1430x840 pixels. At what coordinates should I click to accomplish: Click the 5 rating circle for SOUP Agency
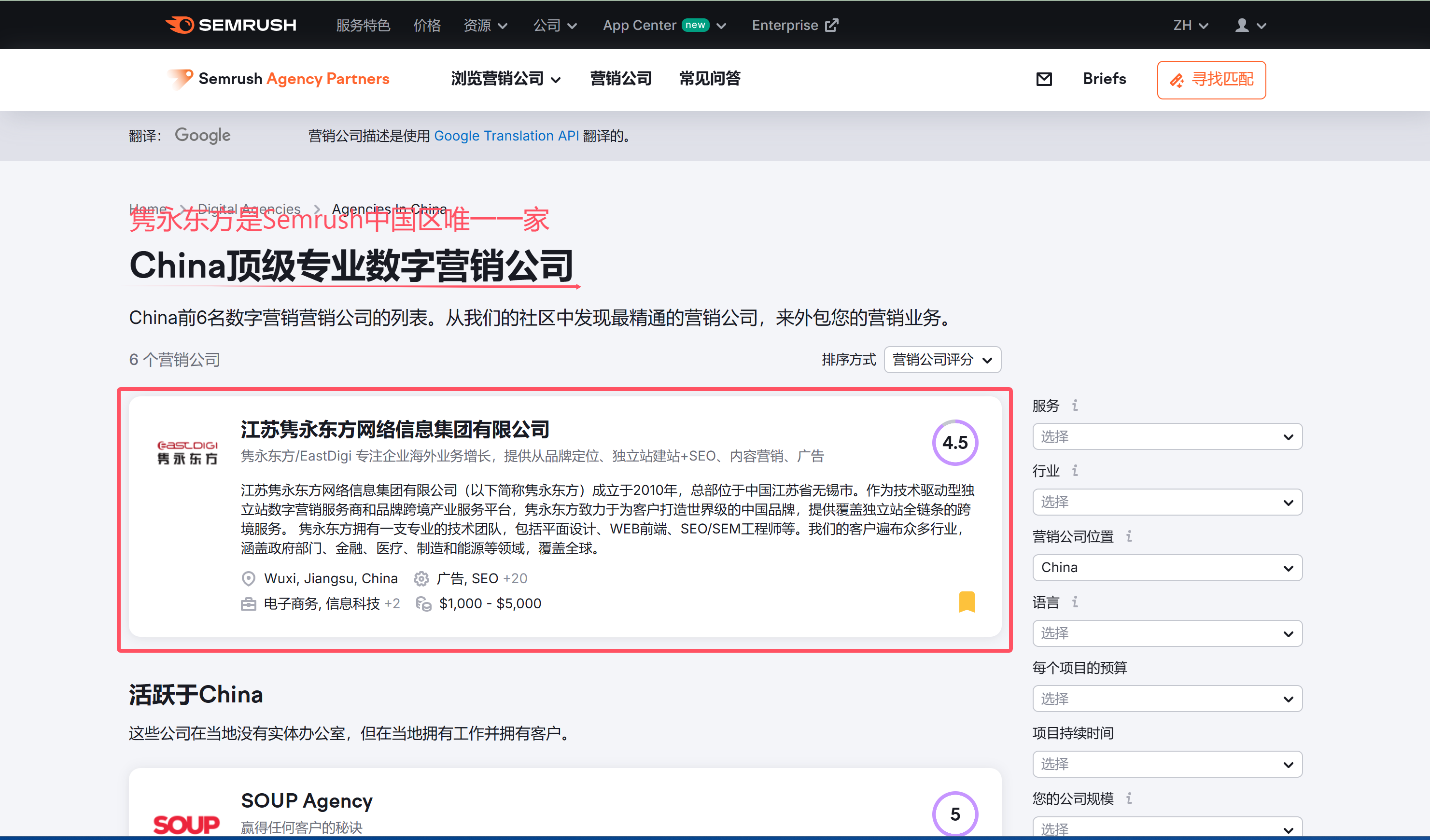point(955,814)
